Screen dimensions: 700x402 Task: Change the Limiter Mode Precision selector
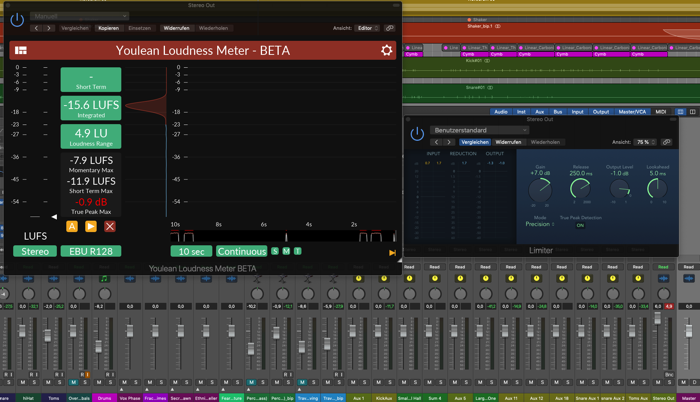pos(539,224)
